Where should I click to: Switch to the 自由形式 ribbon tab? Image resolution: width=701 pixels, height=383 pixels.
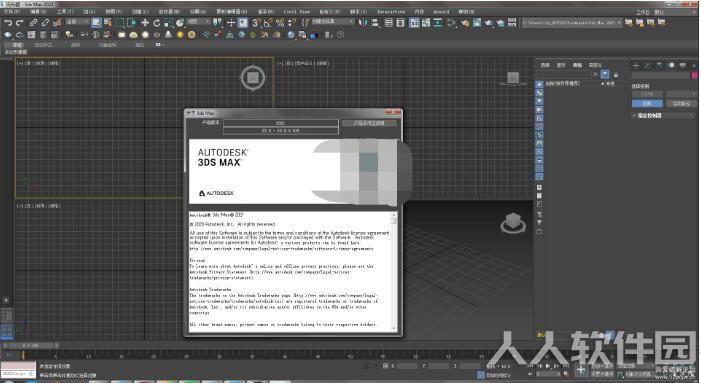click(43, 45)
